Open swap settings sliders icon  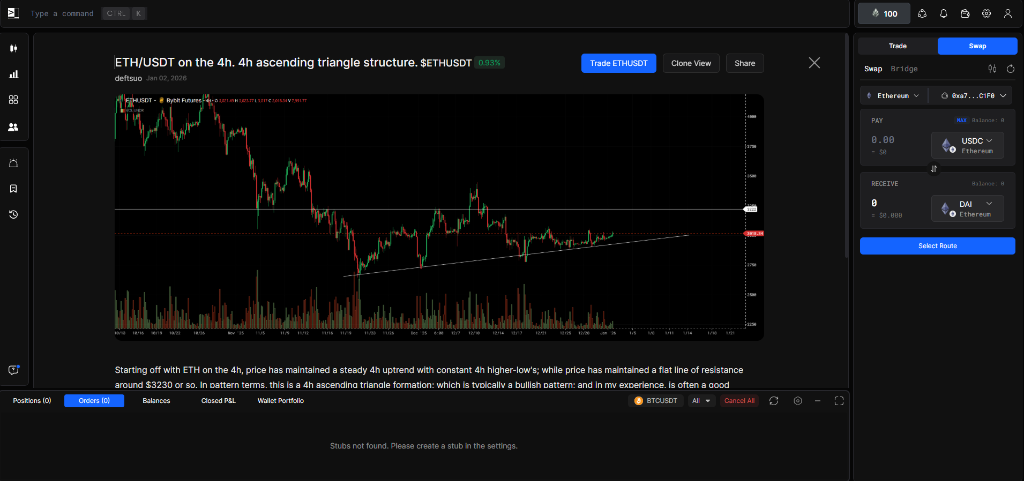coord(993,69)
